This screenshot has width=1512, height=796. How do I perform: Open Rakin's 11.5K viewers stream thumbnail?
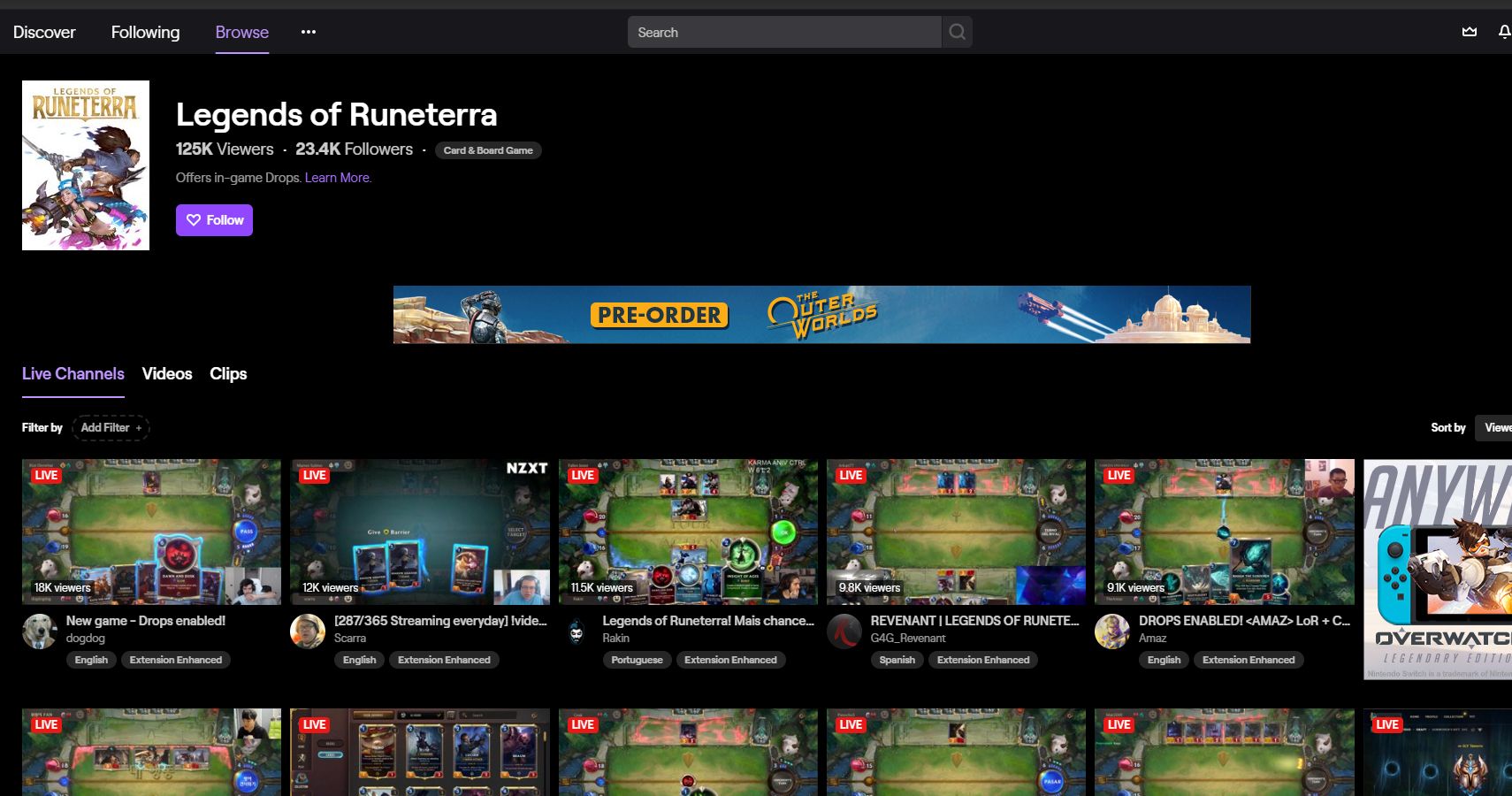(x=688, y=532)
